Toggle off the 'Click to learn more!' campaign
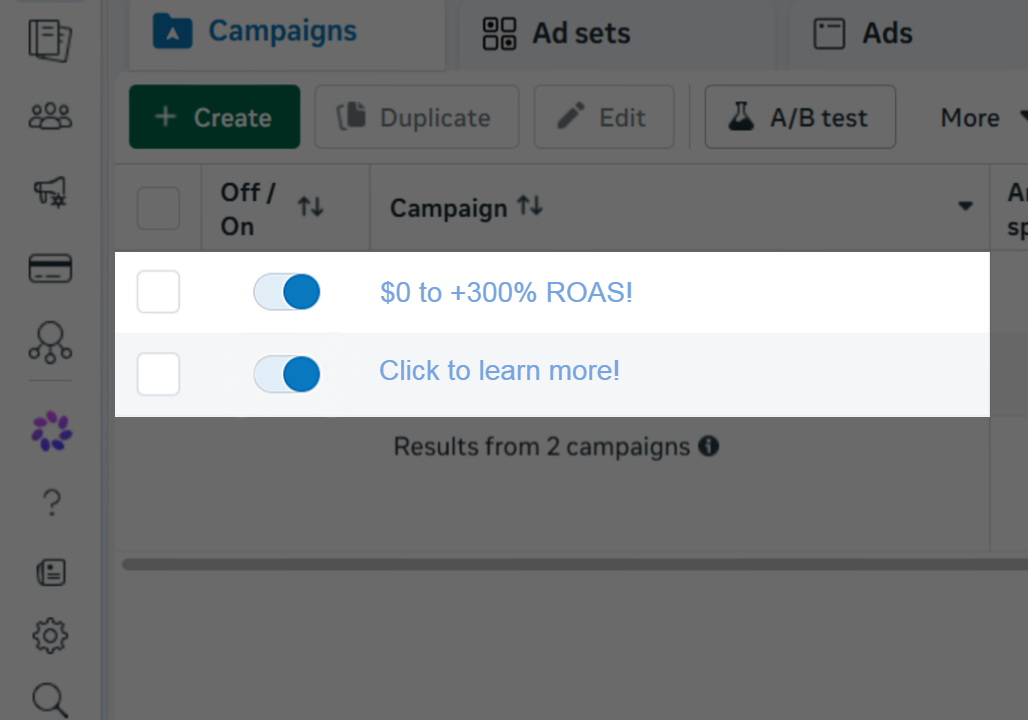This screenshot has width=1028, height=720. click(x=287, y=374)
